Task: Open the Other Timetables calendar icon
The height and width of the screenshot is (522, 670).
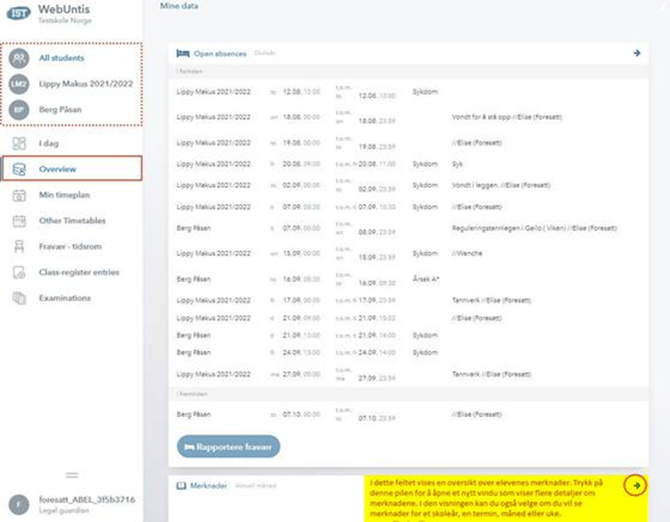Action: 19,221
